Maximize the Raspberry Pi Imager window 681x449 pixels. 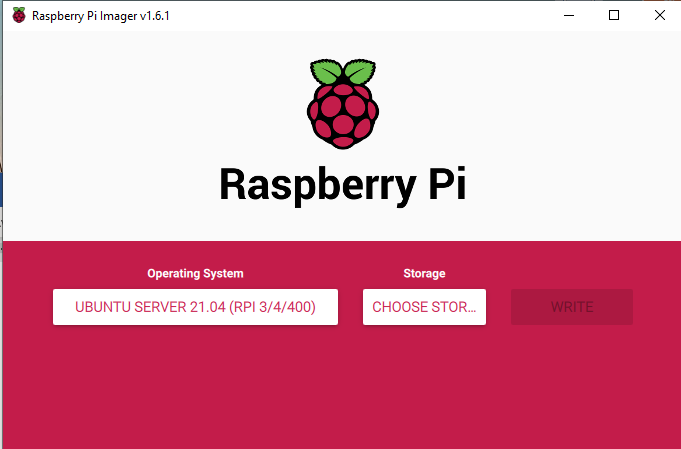pyautogui.click(x=614, y=16)
